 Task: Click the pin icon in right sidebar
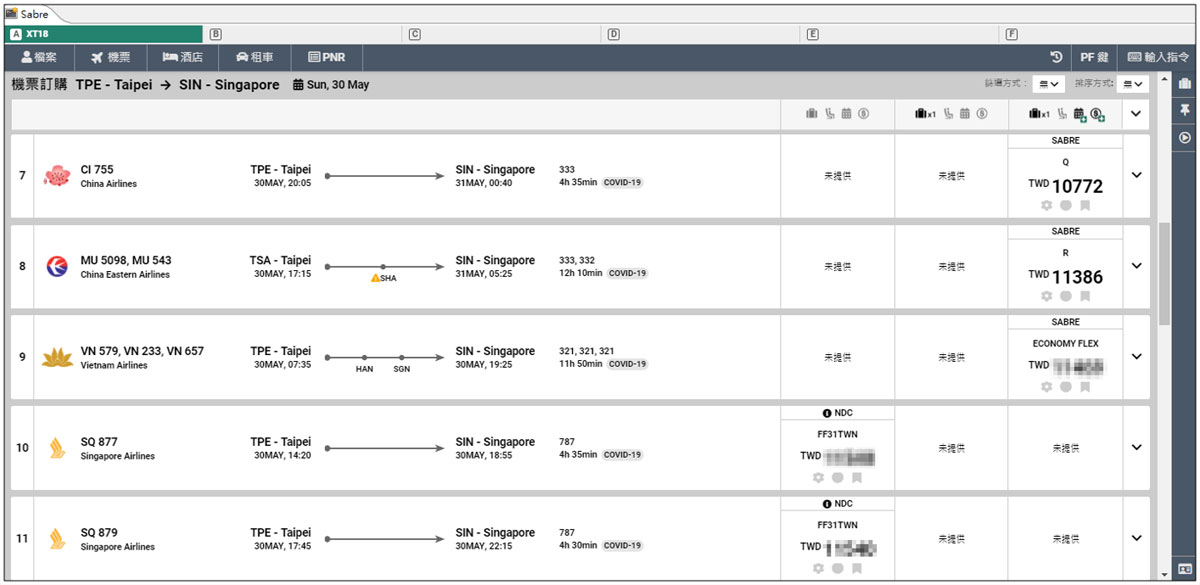tap(1185, 110)
